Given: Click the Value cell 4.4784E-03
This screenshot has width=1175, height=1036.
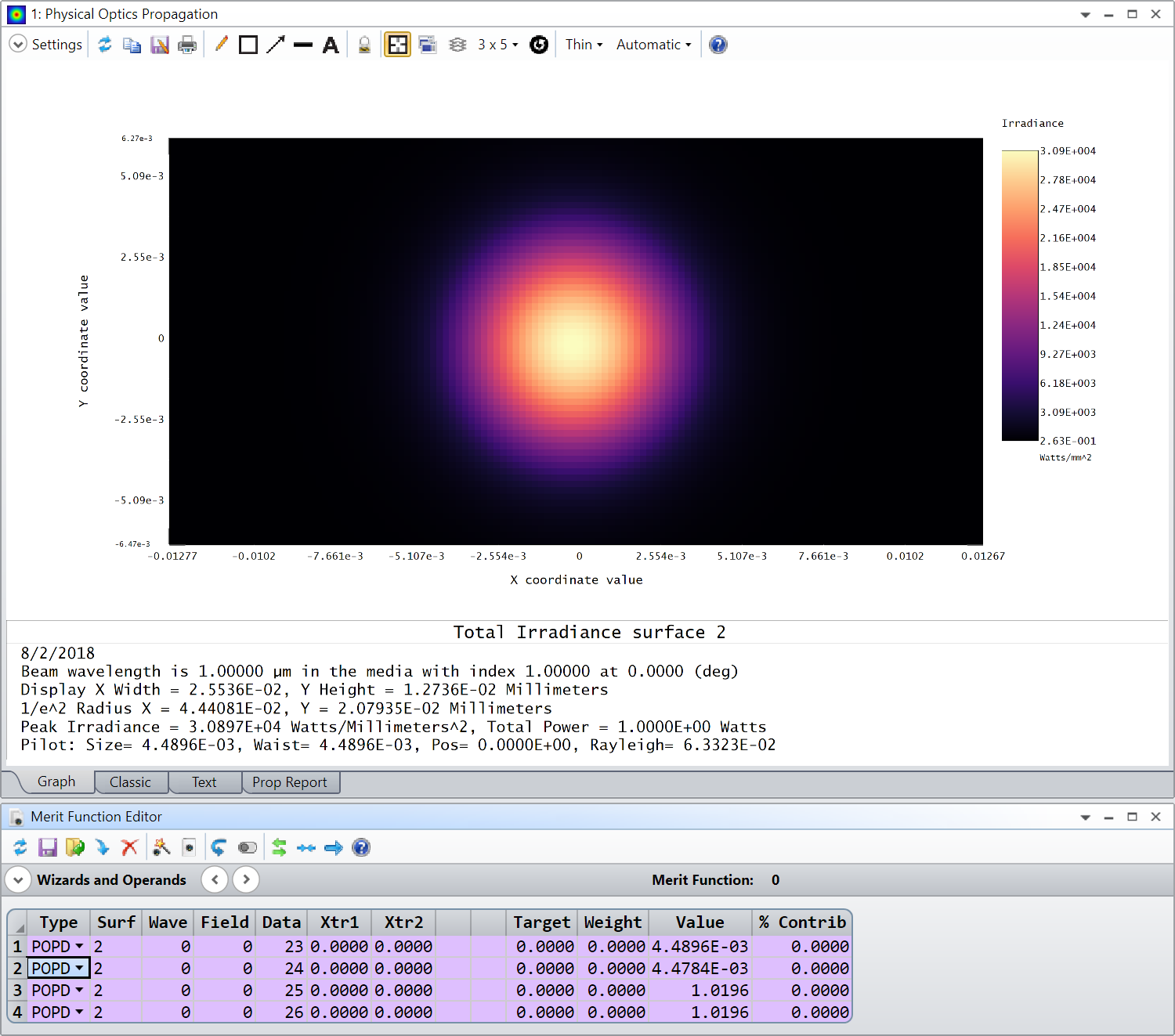Looking at the screenshot, I should pyautogui.click(x=700, y=969).
